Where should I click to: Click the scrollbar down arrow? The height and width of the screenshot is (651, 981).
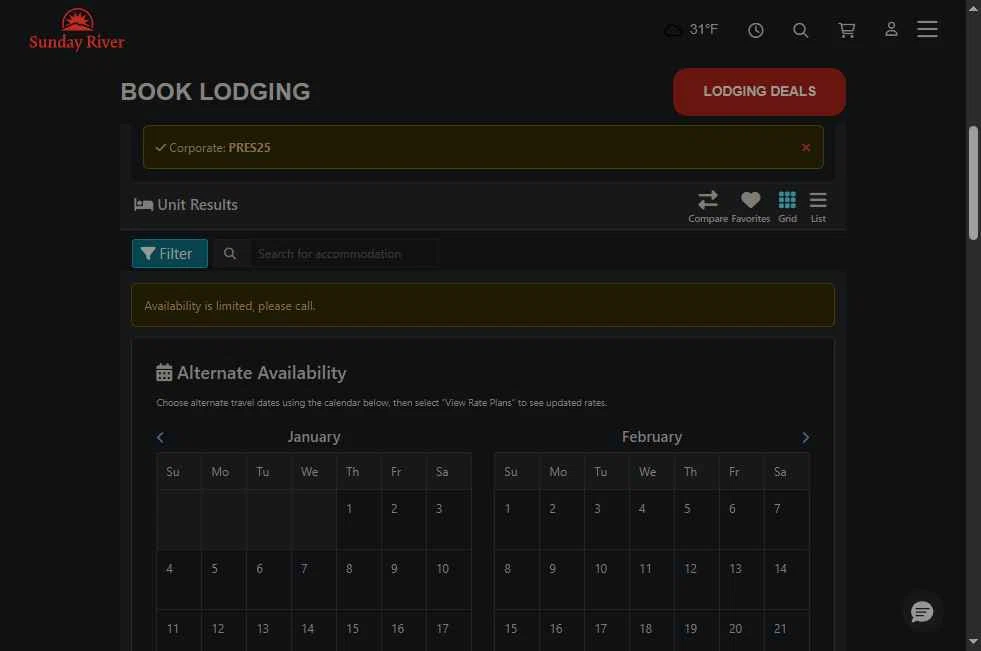[973, 642]
